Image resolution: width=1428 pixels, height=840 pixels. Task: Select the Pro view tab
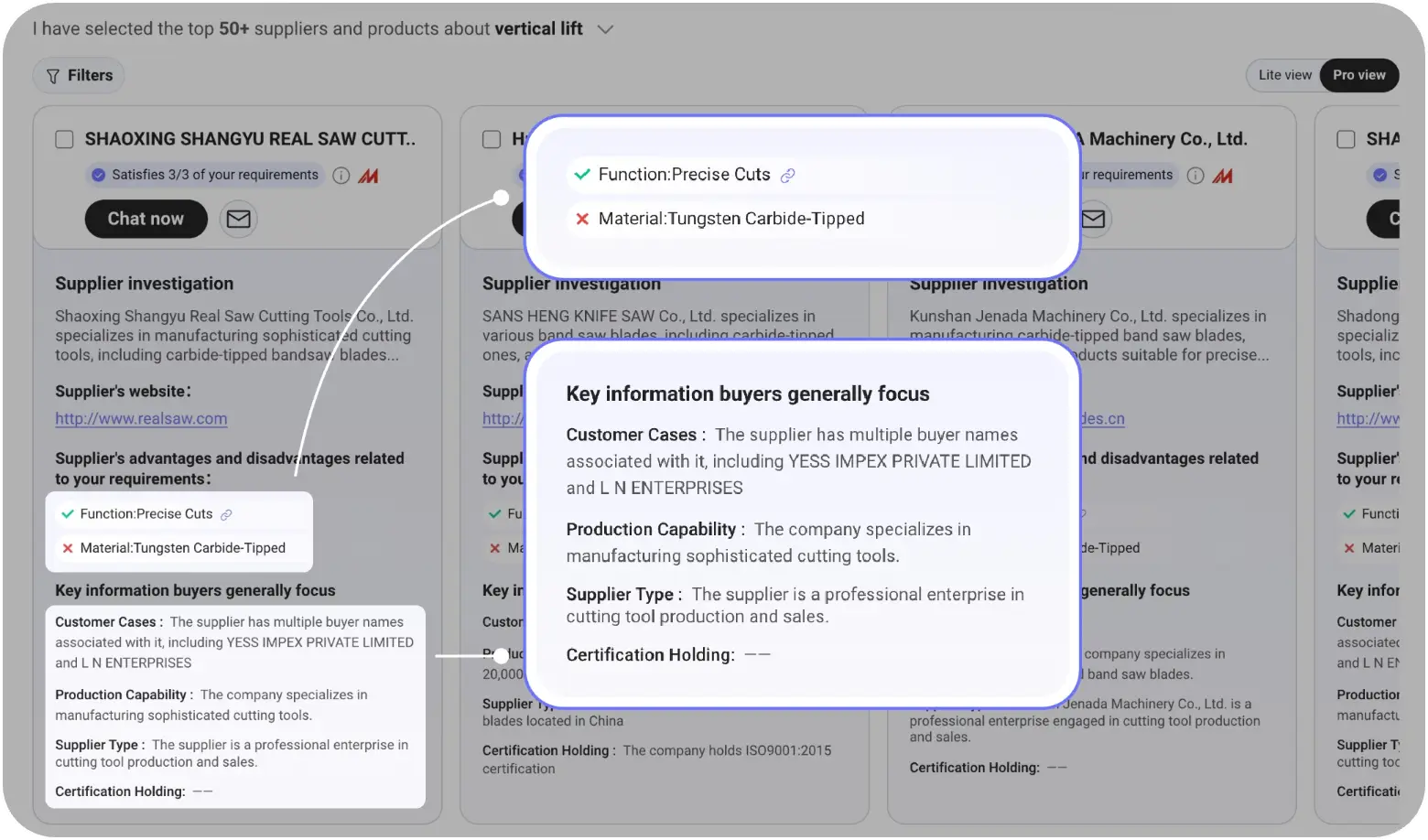(1358, 75)
